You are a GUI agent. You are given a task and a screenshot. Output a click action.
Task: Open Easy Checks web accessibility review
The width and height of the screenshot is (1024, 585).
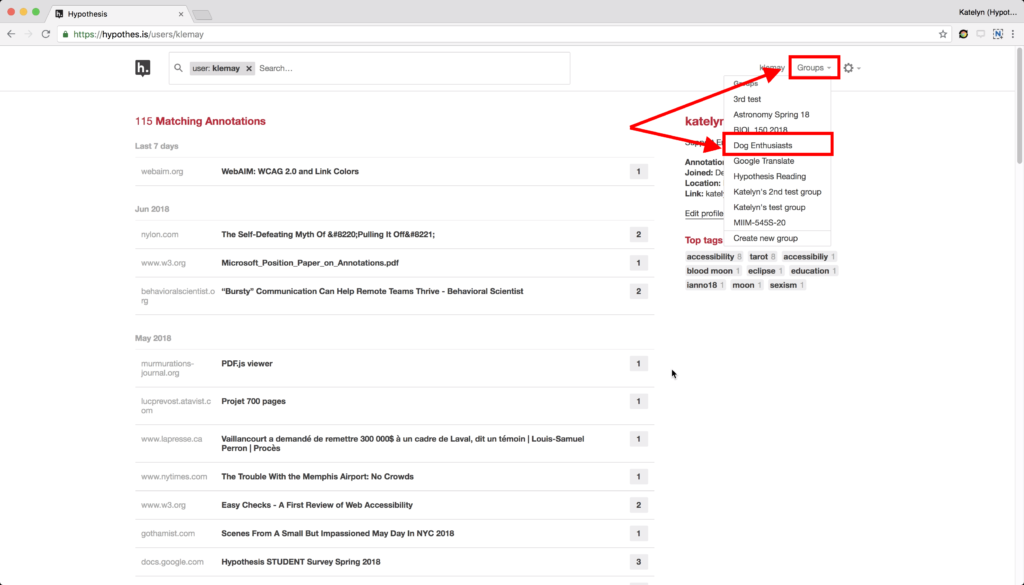(x=317, y=505)
